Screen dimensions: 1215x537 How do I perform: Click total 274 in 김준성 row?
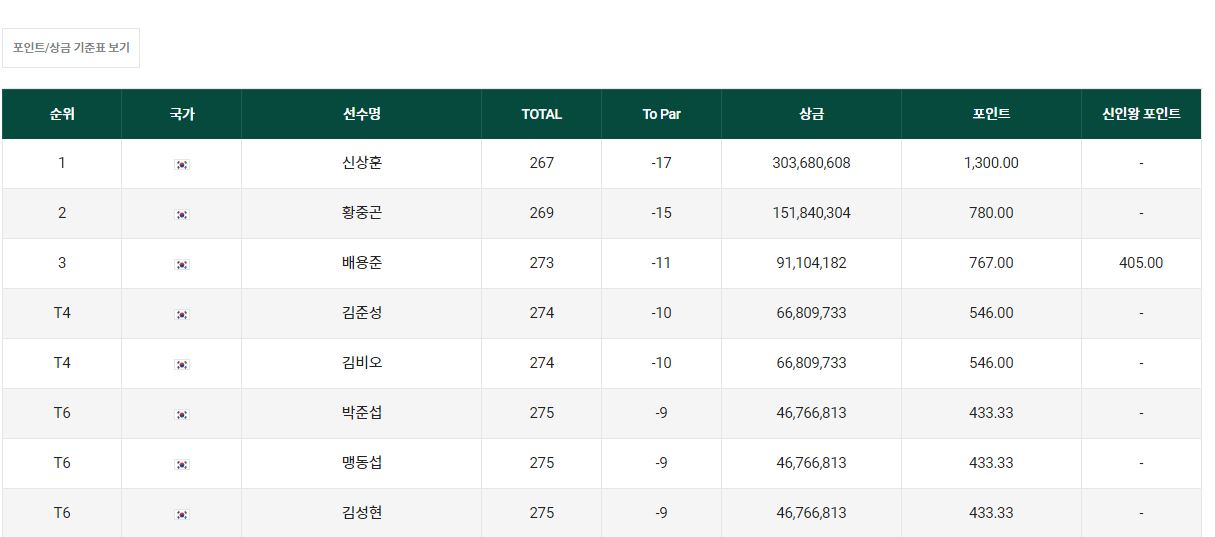click(x=542, y=313)
